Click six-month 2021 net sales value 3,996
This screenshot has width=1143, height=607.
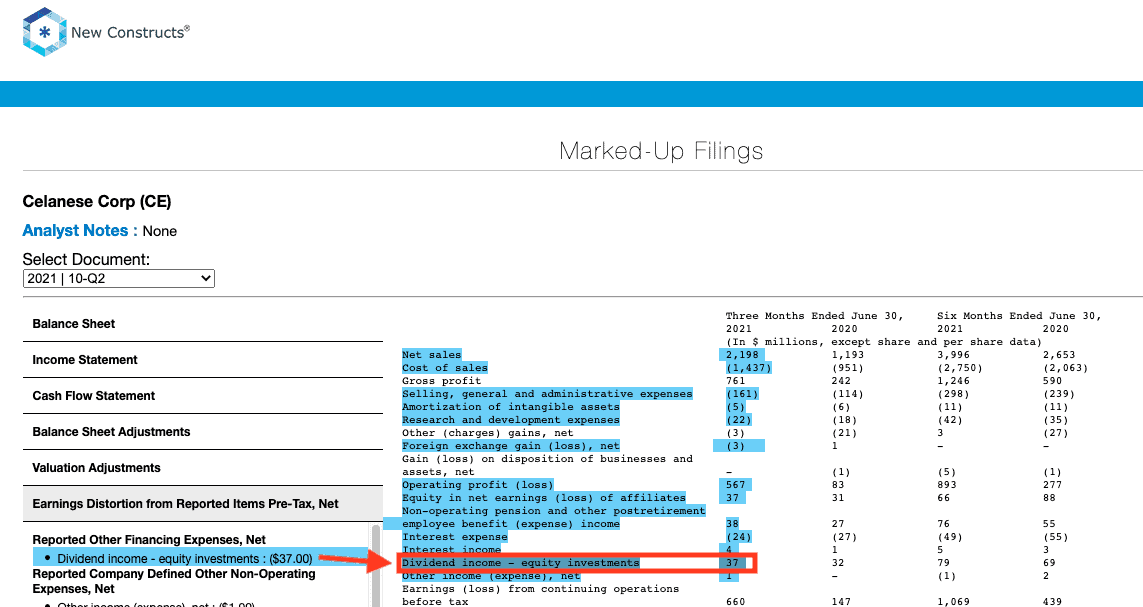pos(953,355)
